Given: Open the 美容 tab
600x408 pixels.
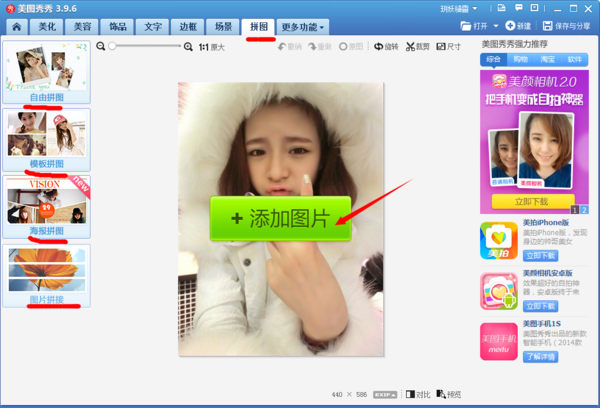Looking at the screenshot, I should (82, 27).
